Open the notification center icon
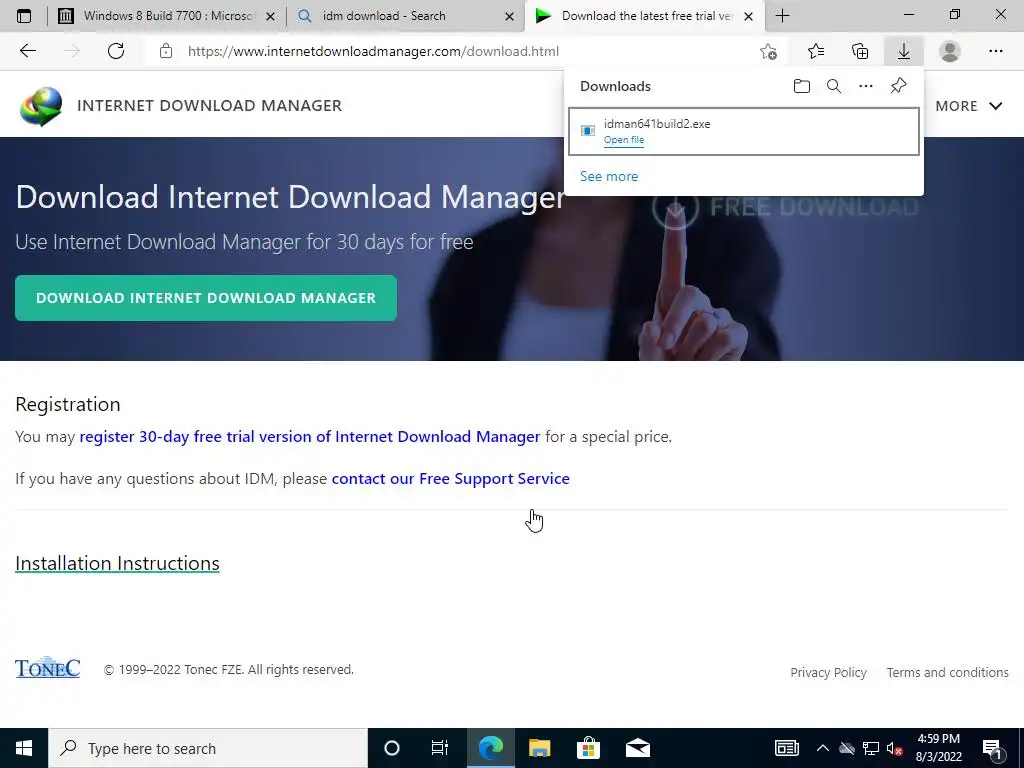 pyautogui.click(x=993, y=749)
